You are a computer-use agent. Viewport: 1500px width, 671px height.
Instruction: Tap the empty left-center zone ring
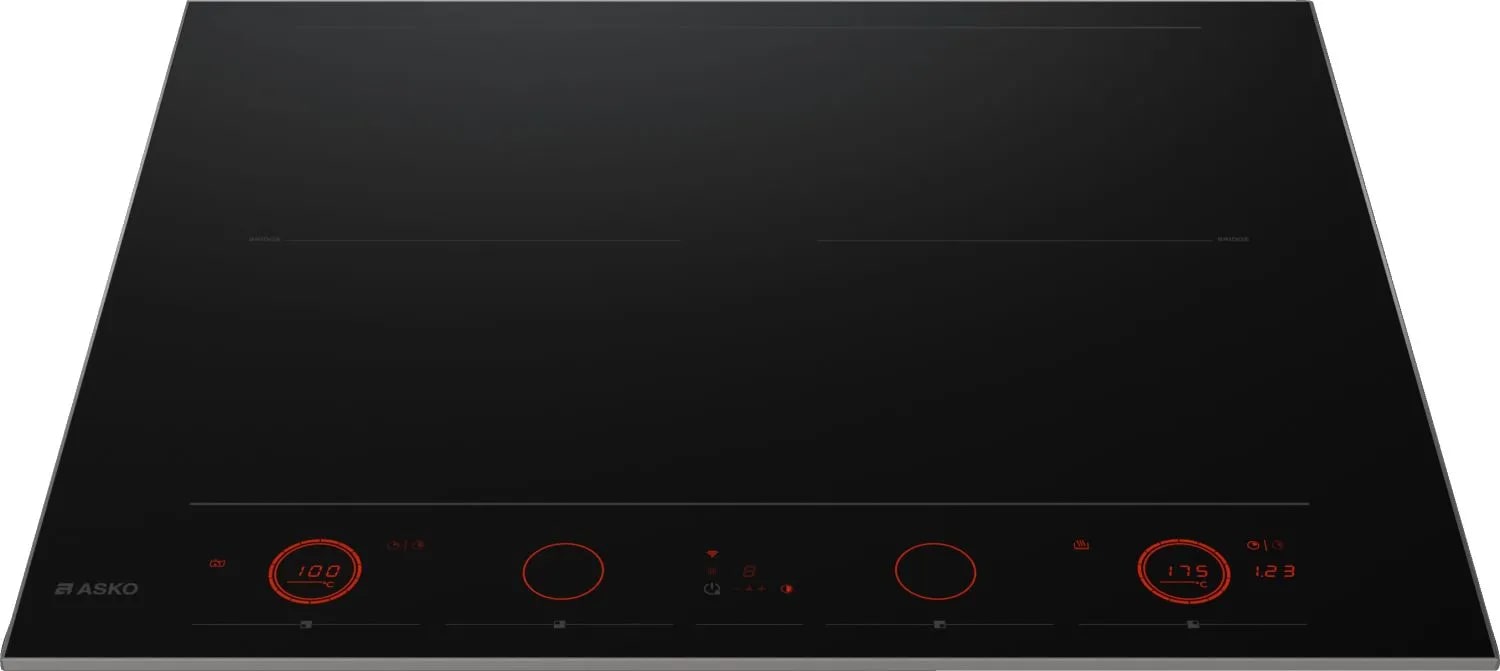(563, 572)
